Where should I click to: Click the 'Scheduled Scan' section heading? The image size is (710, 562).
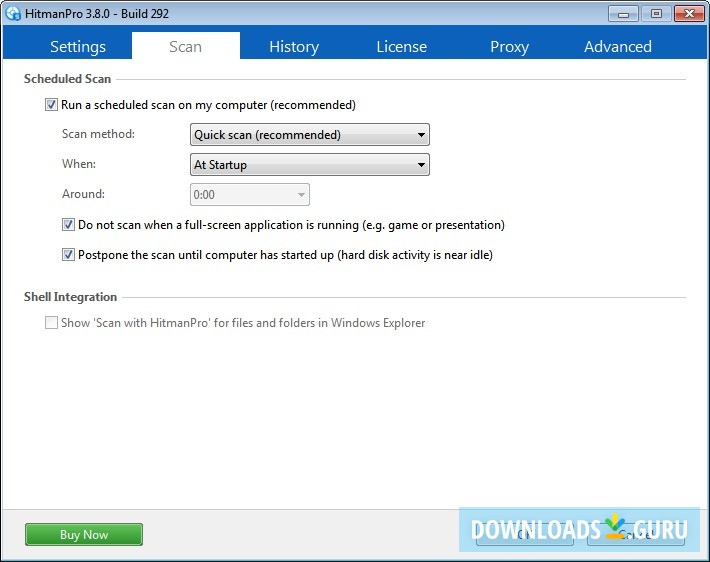tap(67, 79)
